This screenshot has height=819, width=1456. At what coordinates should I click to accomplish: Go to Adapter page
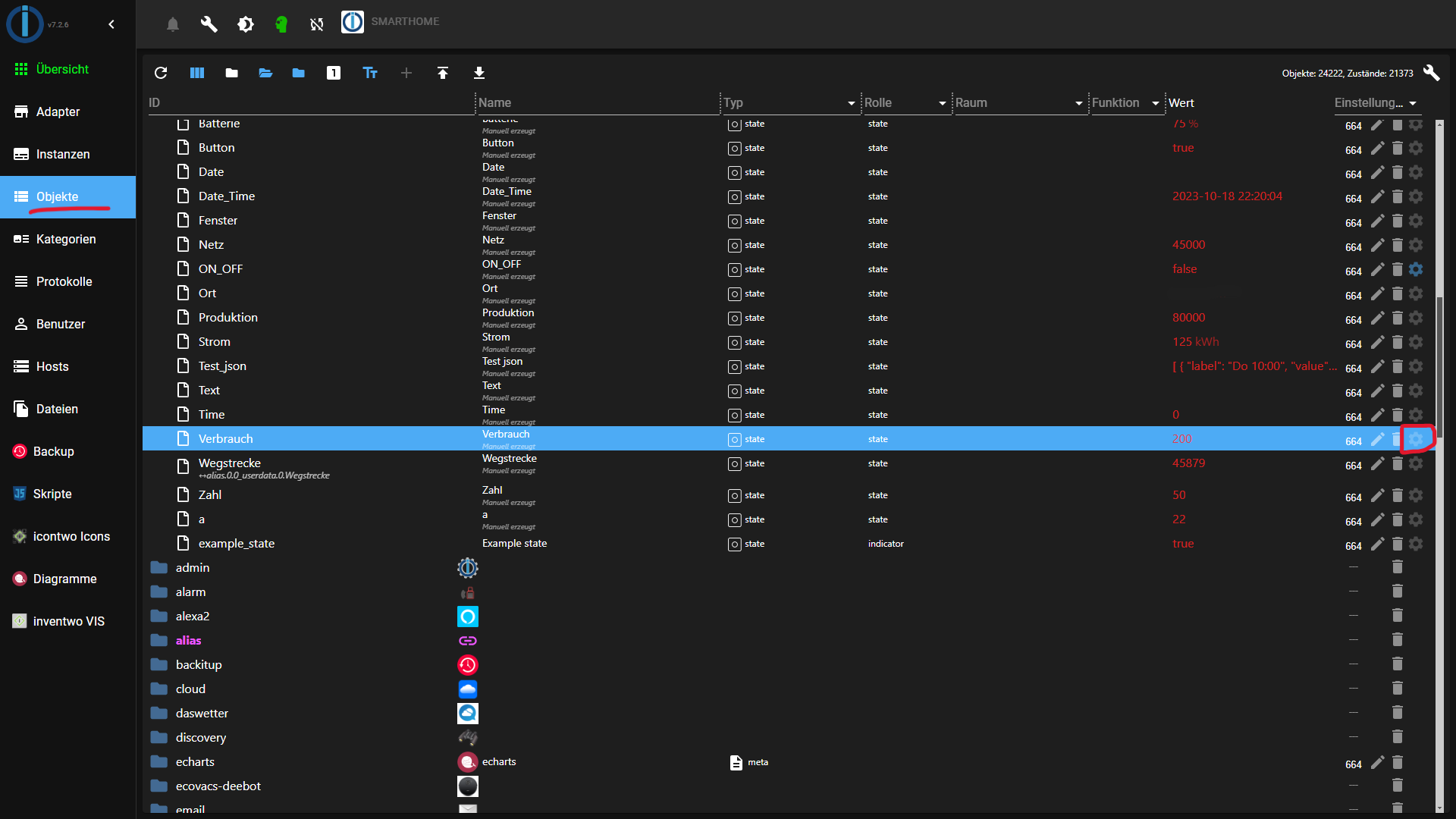coord(67,111)
